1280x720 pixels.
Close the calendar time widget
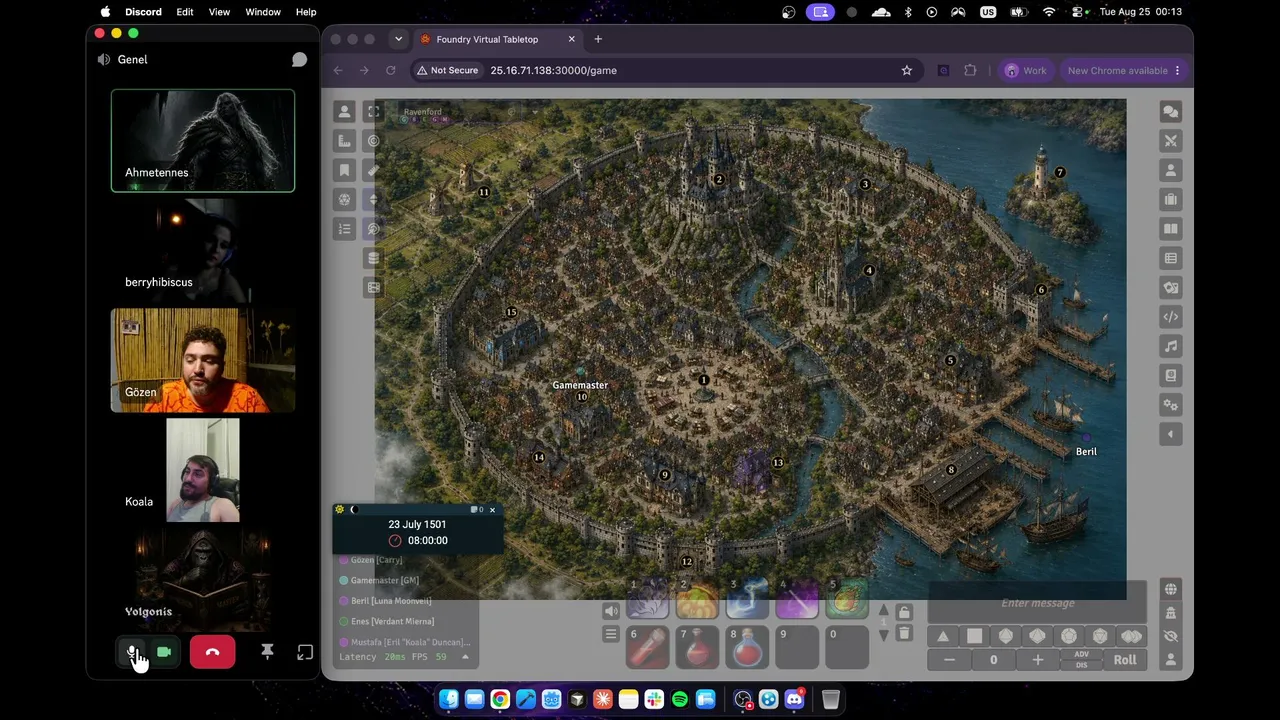pyautogui.click(x=492, y=510)
